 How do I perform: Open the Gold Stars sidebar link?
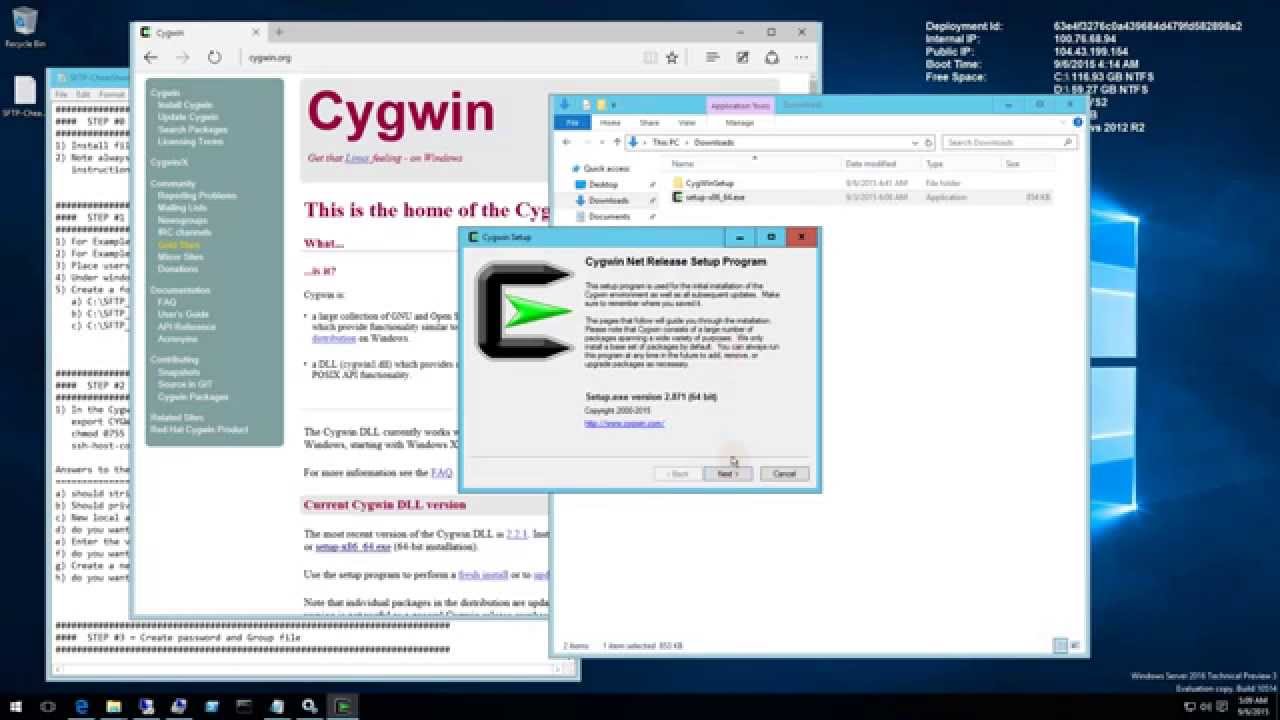(x=178, y=245)
